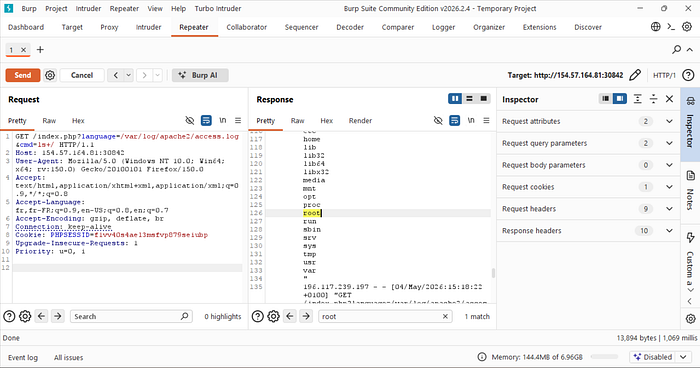Click the Send request button
This screenshot has width=700, height=368.
tap(23, 75)
